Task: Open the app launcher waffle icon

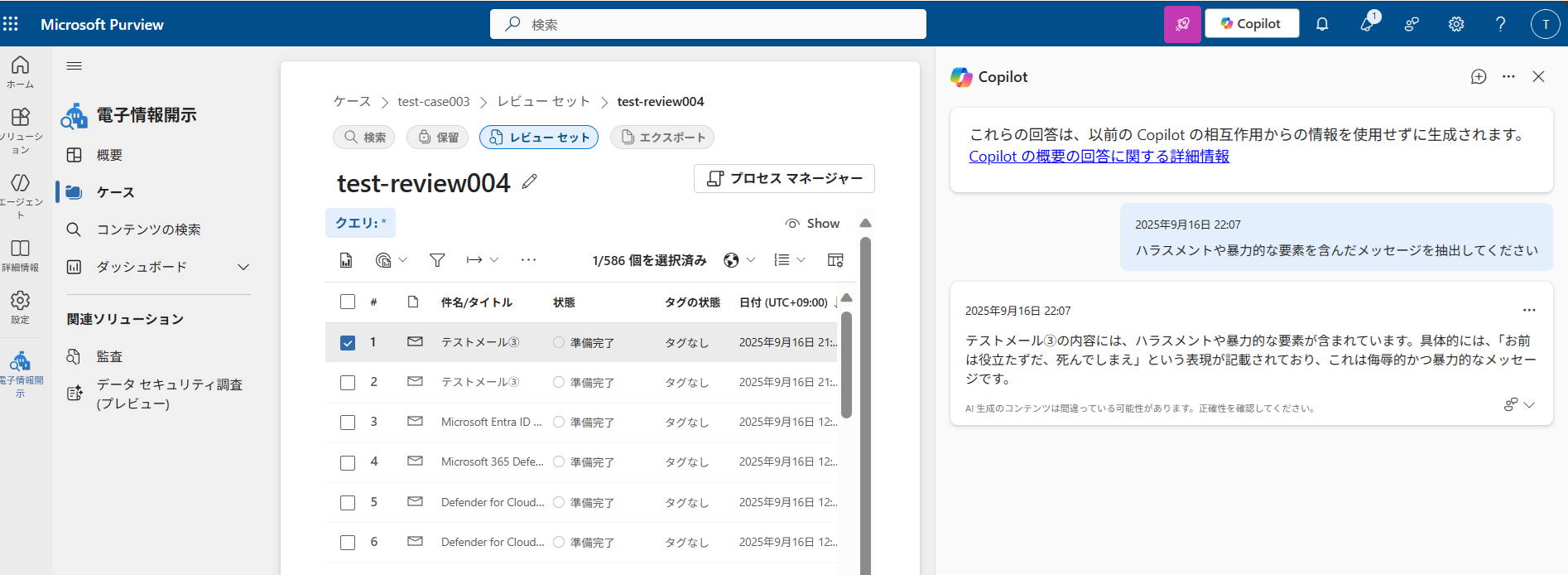Action: (x=11, y=24)
